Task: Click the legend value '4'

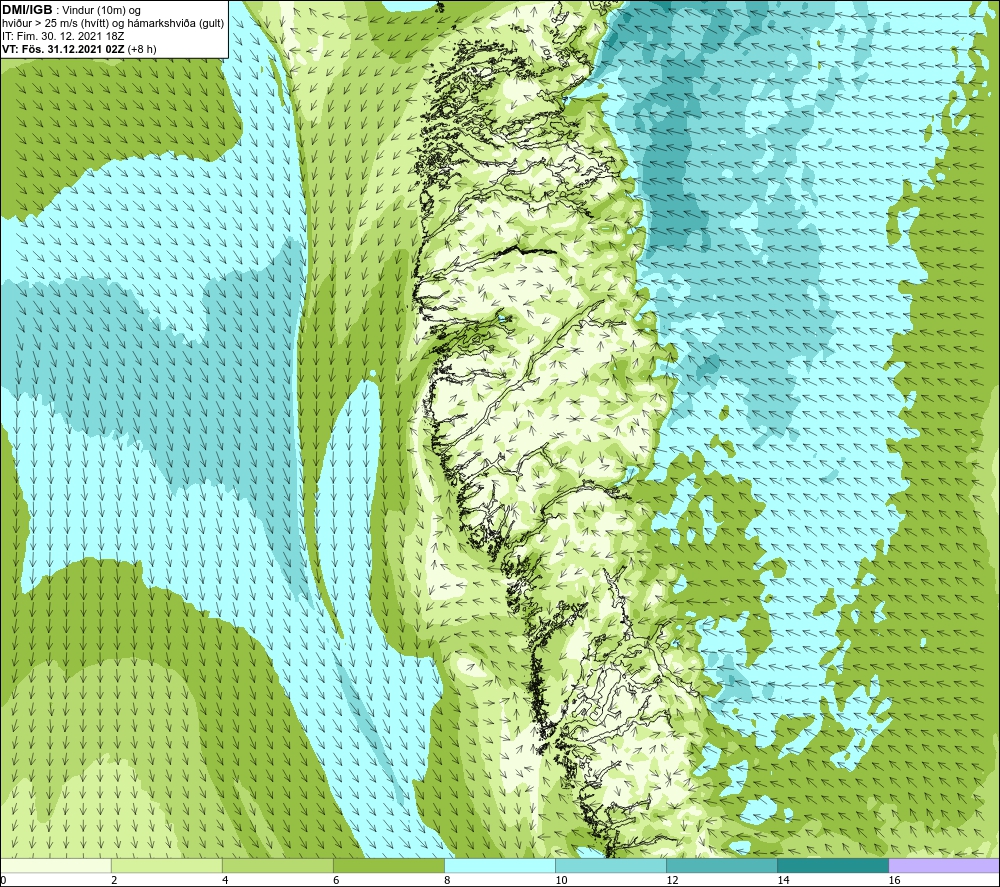Action: (225, 881)
